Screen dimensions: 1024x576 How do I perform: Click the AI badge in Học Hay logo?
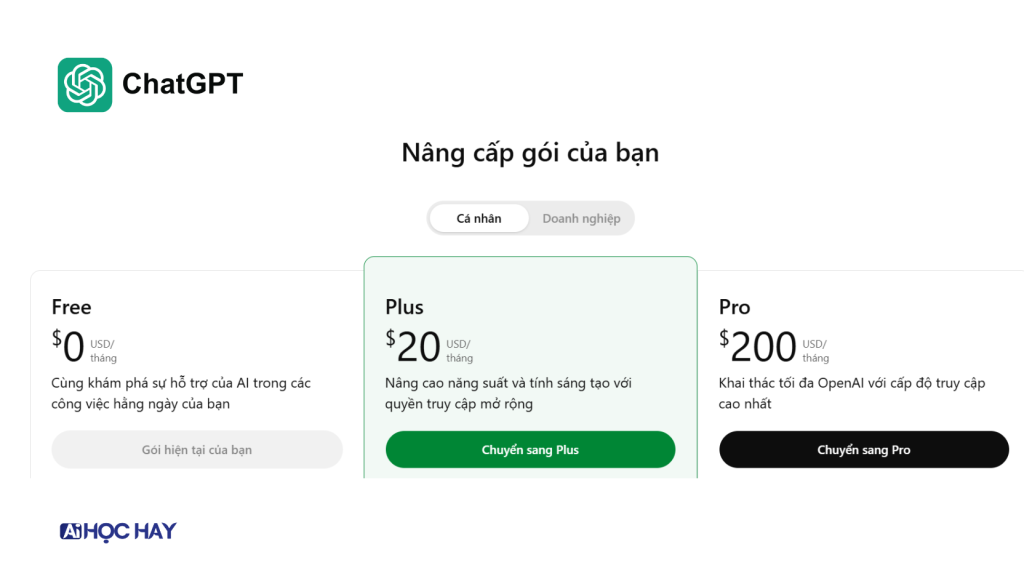coord(69,532)
